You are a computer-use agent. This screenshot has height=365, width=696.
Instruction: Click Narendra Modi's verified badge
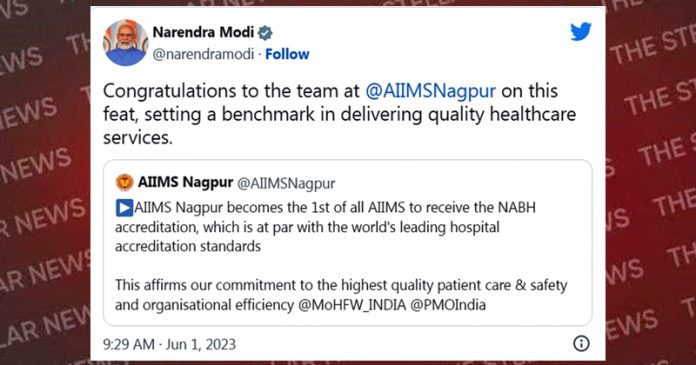(x=265, y=32)
